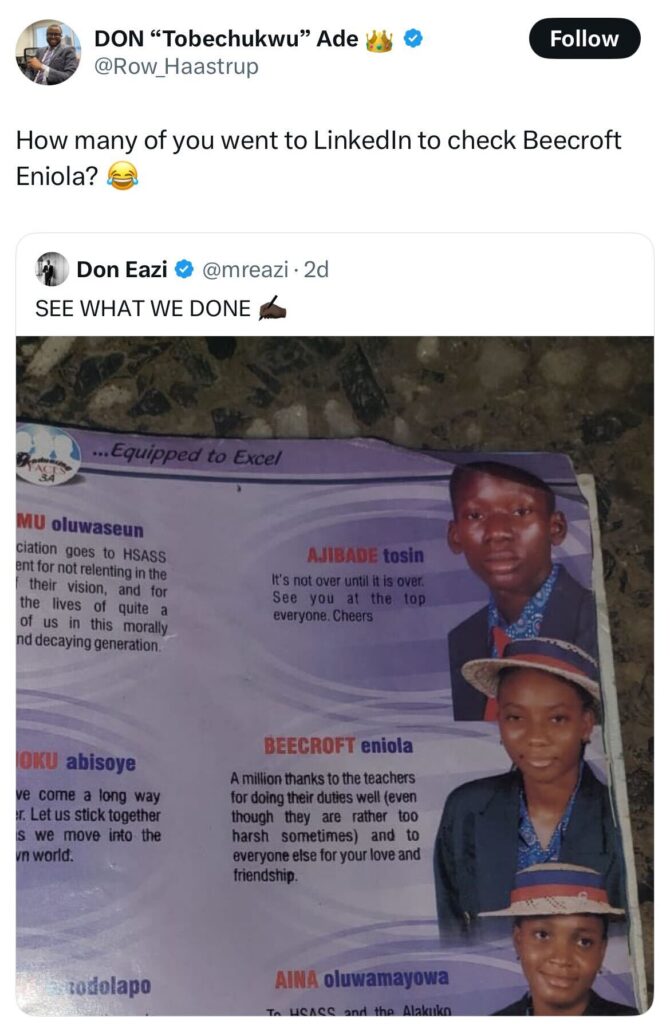Click Don Eazi's verified badge
This screenshot has width=670, height=1024.
pyautogui.click(x=185, y=268)
